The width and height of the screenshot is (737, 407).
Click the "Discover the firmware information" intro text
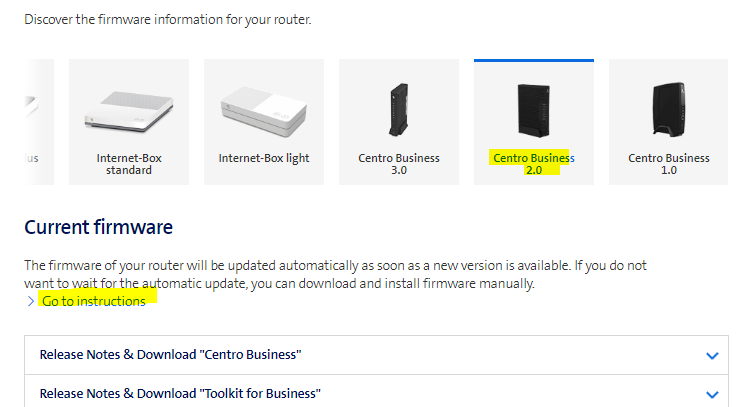pyautogui.click(x=168, y=20)
